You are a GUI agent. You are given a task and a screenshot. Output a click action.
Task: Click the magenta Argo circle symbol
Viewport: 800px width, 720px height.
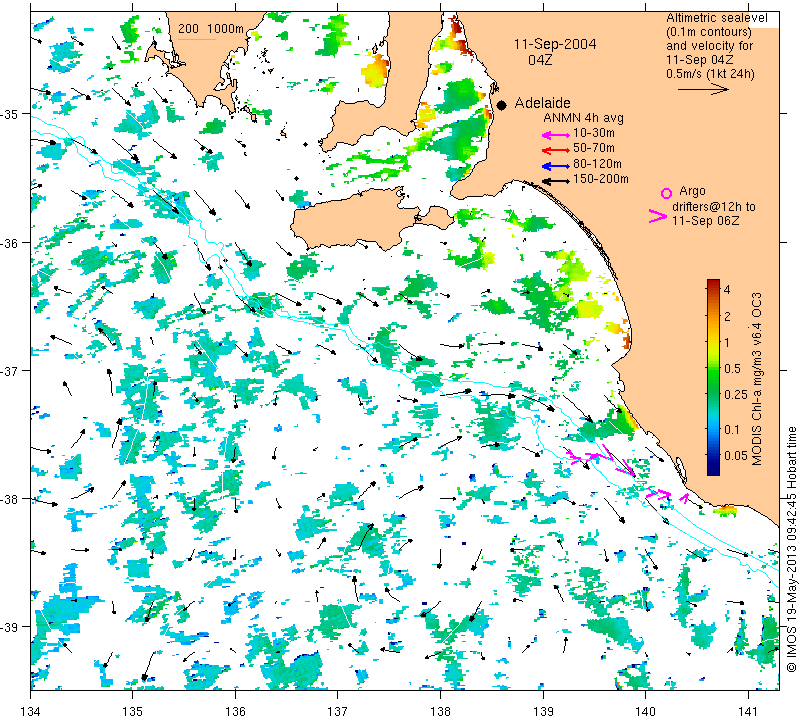(666, 193)
